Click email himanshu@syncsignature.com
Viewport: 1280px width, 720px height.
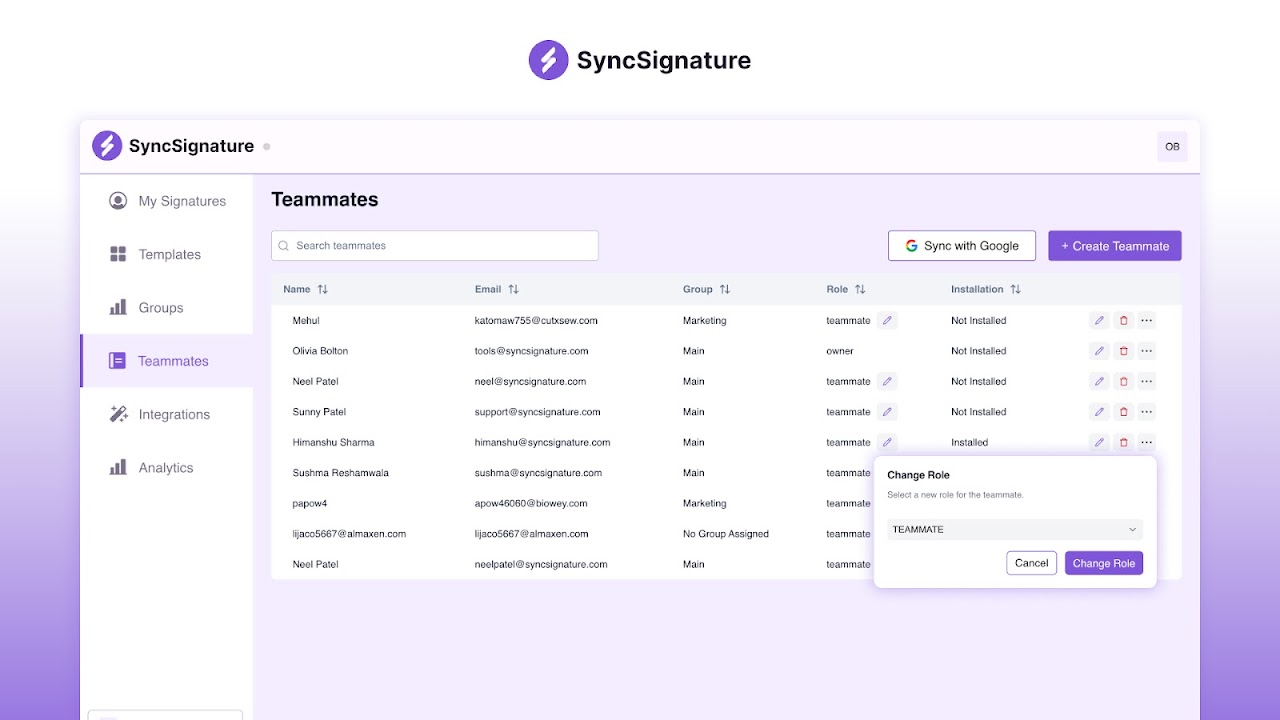click(542, 442)
